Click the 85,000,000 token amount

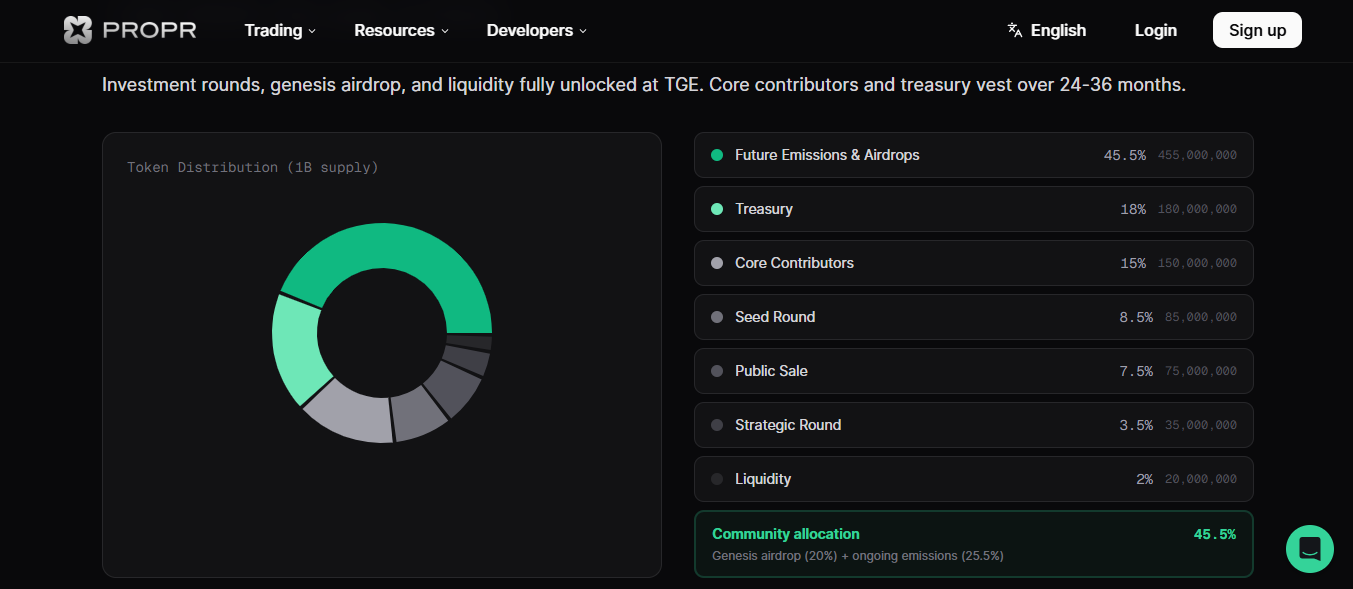pos(1201,317)
